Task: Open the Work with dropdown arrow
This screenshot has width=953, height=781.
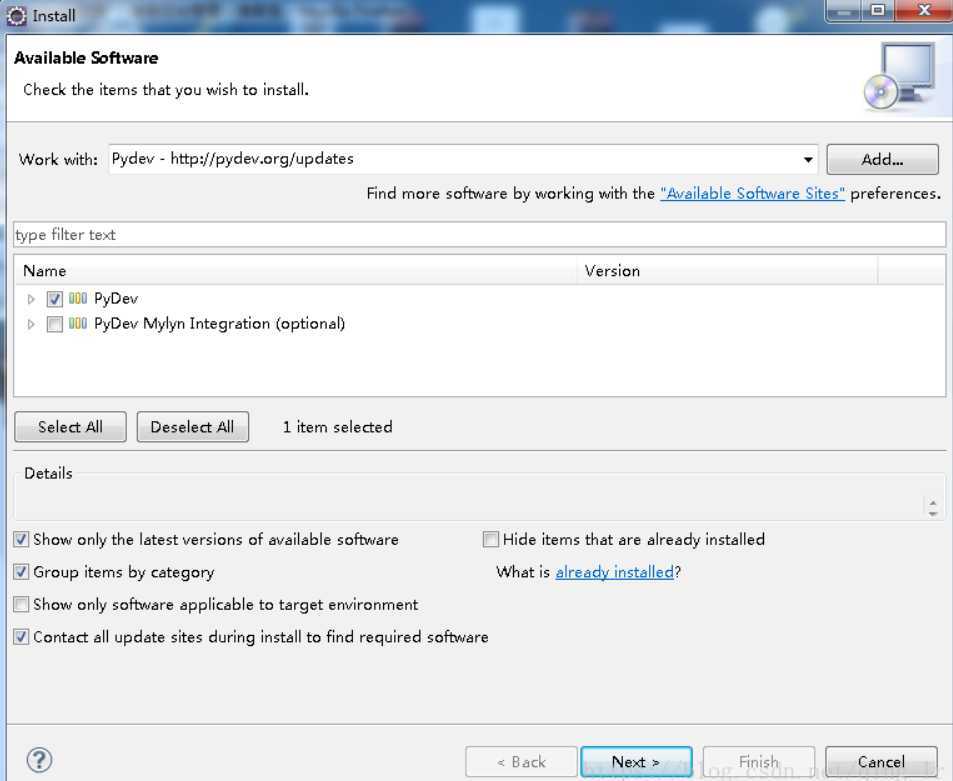Action: click(808, 160)
